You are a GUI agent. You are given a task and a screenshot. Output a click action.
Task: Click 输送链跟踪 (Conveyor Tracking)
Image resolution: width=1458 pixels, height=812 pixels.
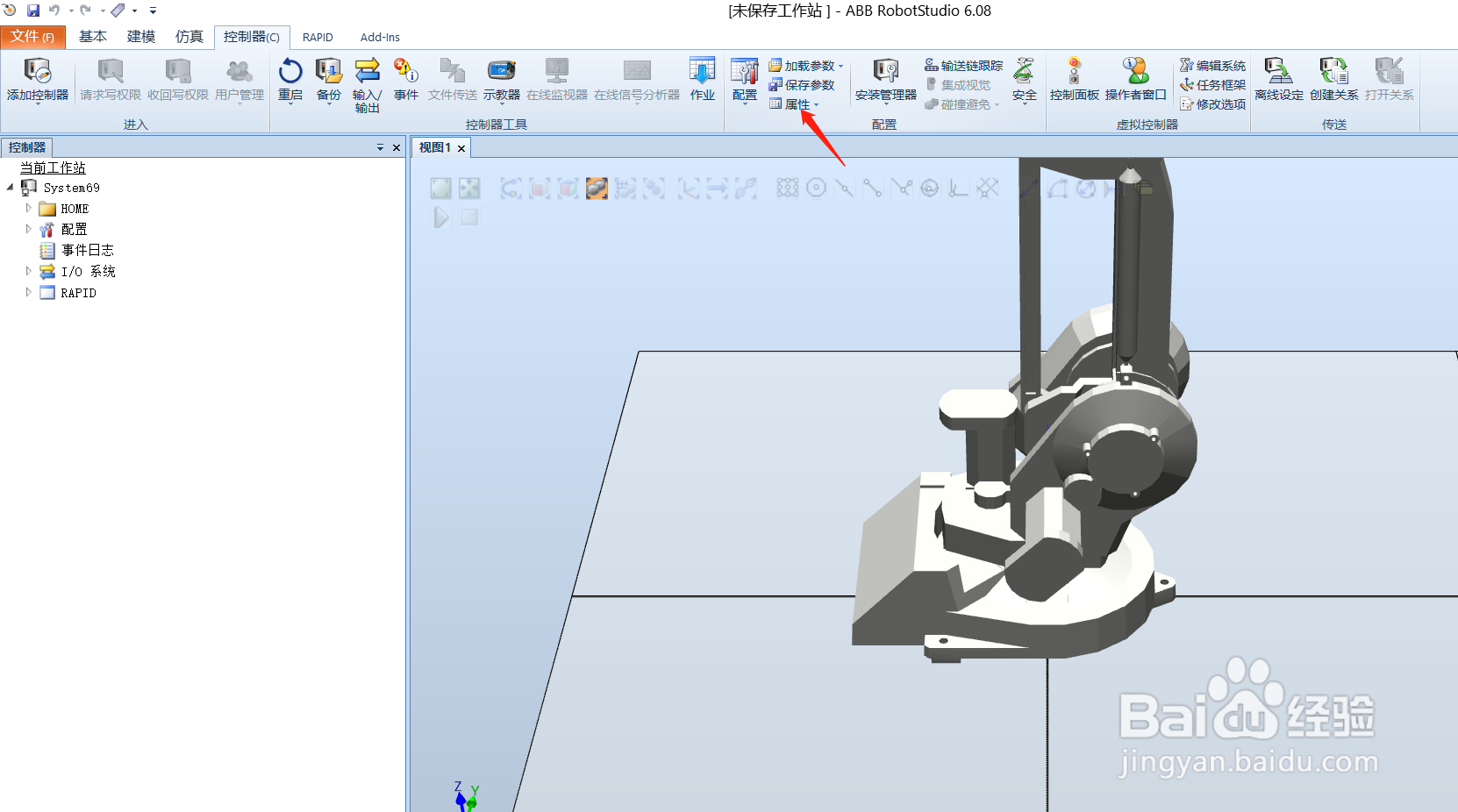[963, 66]
